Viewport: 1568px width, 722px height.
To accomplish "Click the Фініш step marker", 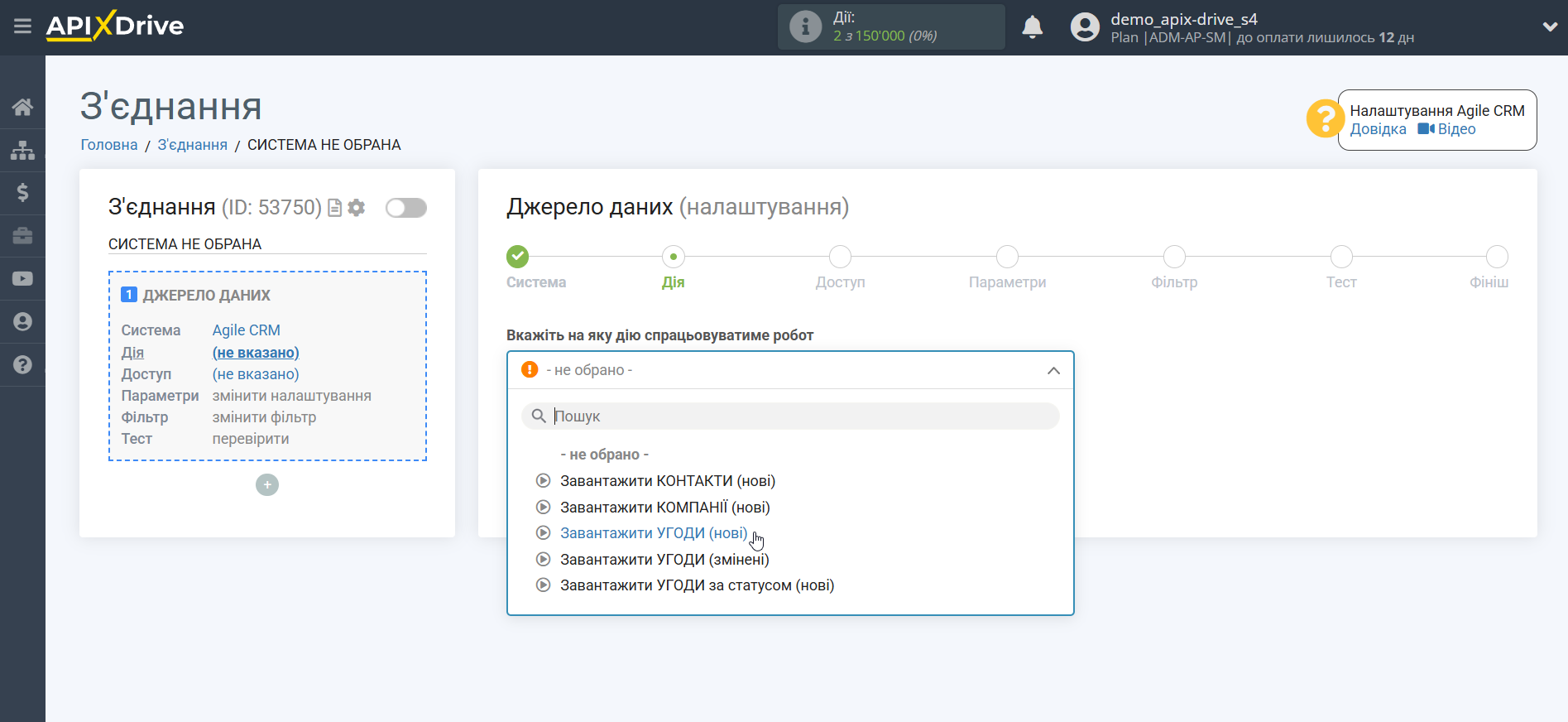I will click(1497, 257).
